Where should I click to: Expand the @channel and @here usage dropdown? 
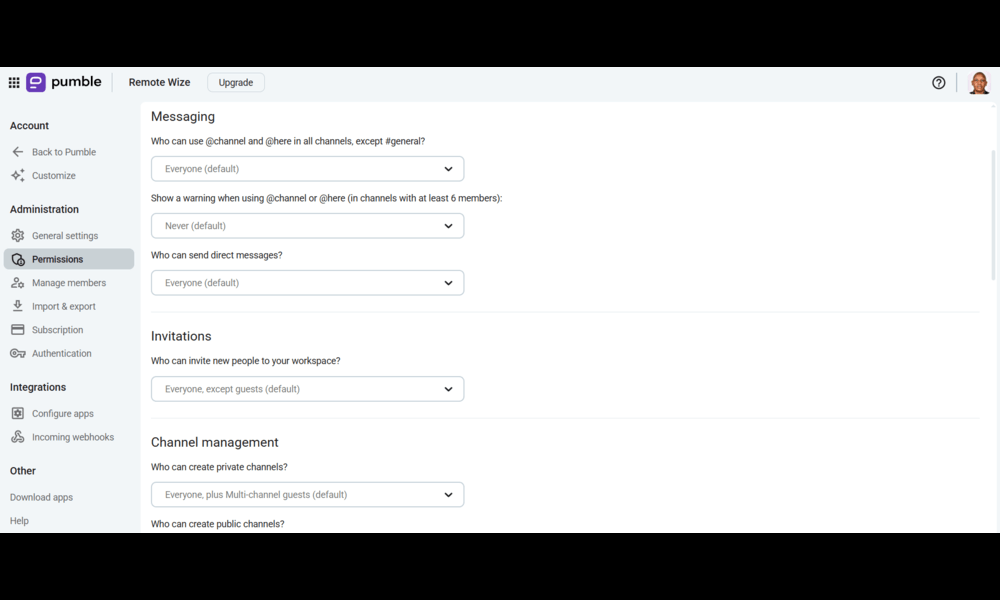click(307, 169)
